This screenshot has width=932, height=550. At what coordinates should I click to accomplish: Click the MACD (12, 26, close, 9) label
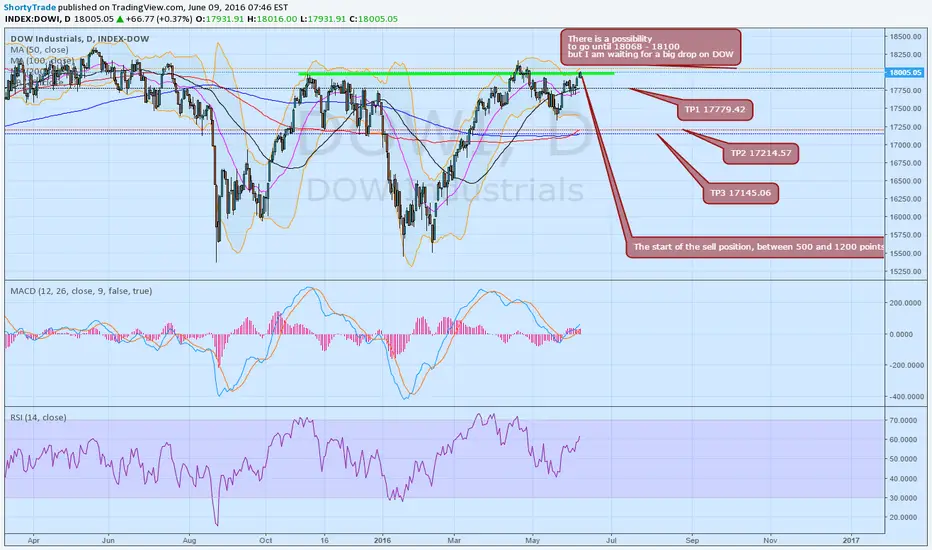coord(81,291)
